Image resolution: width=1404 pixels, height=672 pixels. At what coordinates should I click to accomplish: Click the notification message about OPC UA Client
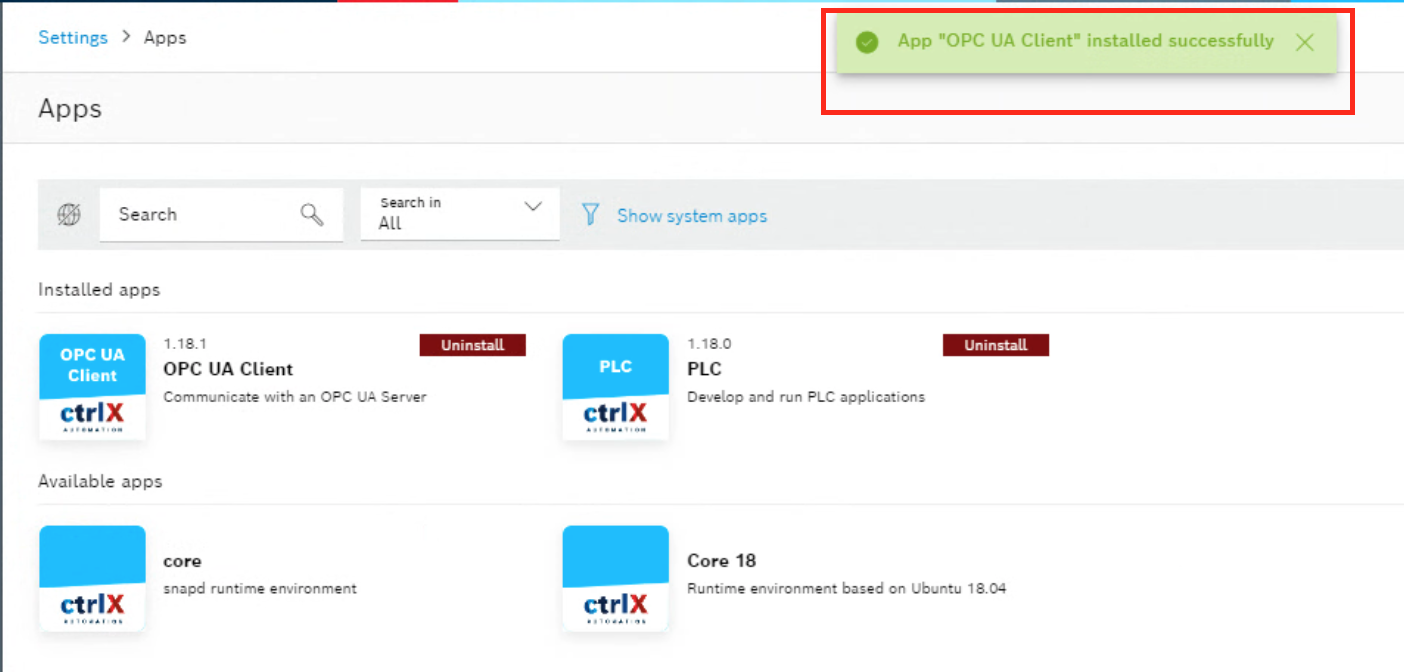click(x=1086, y=41)
